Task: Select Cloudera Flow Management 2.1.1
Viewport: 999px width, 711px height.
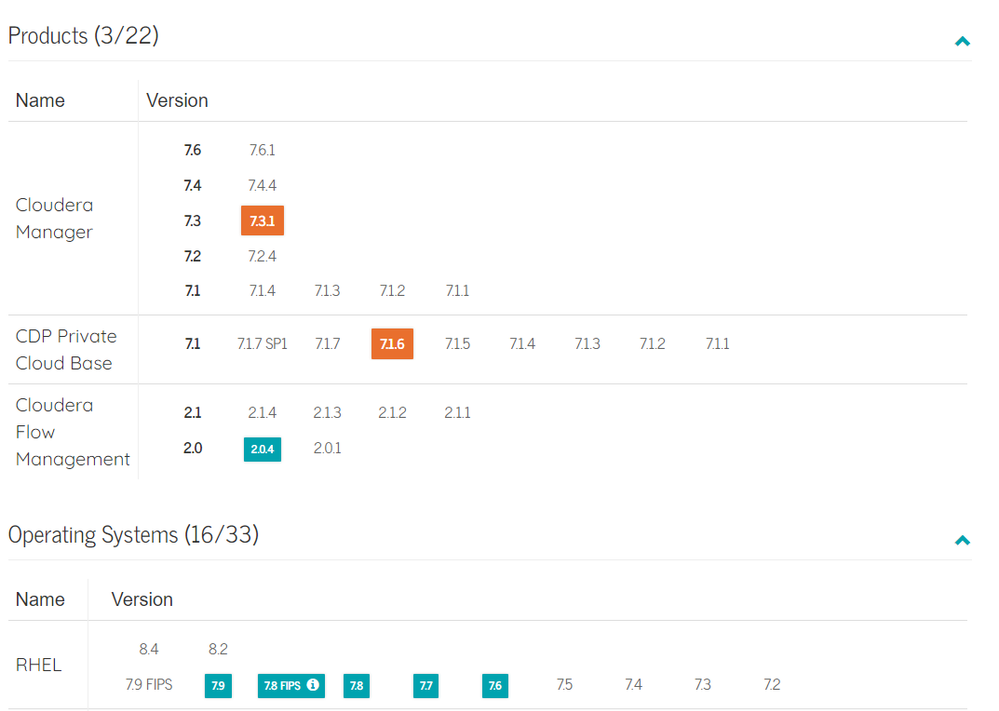Action: point(457,413)
